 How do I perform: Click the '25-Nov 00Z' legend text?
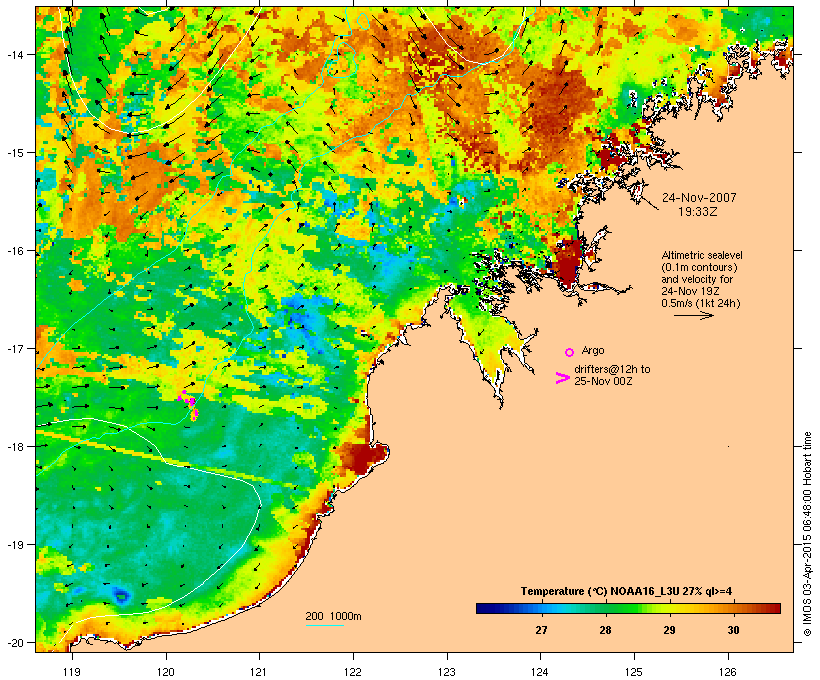point(603,381)
